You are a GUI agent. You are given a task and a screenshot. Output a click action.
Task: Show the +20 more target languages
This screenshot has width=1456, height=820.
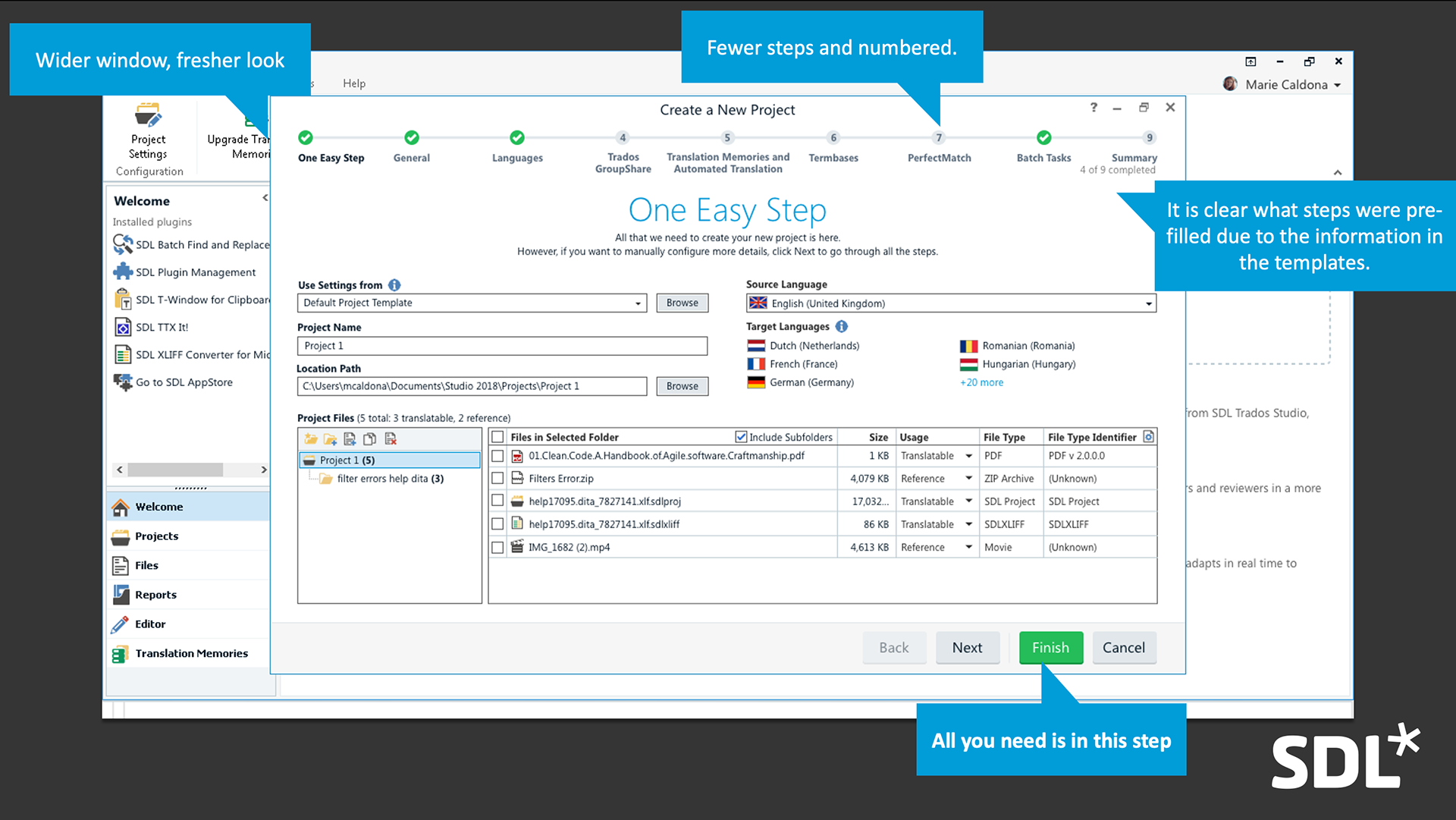[981, 382]
